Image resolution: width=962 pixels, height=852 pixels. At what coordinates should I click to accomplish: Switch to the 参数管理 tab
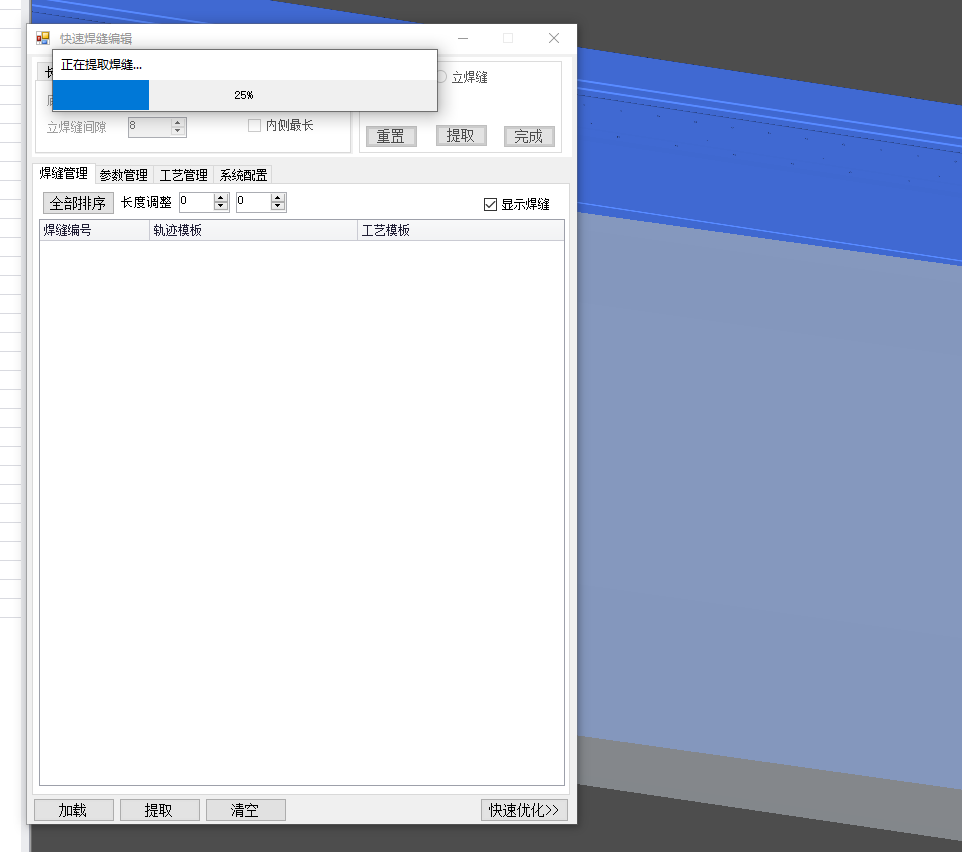click(123, 175)
